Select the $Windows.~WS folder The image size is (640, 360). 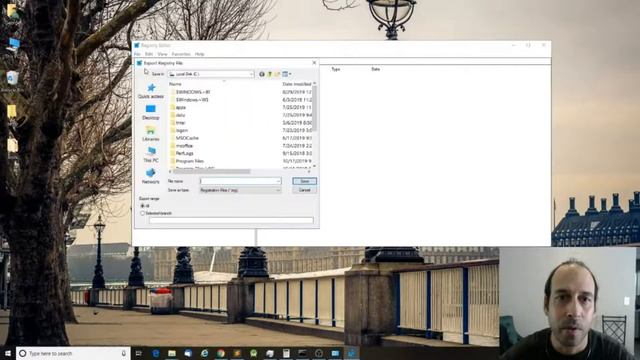(189, 100)
